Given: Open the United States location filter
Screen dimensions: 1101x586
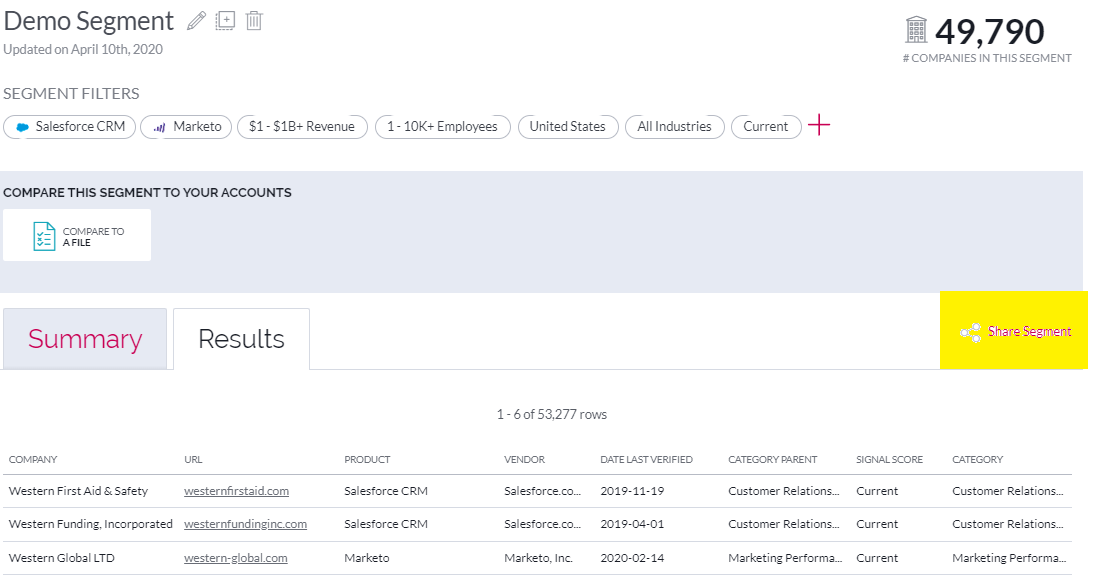Looking at the screenshot, I should click(x=567, y=127).
